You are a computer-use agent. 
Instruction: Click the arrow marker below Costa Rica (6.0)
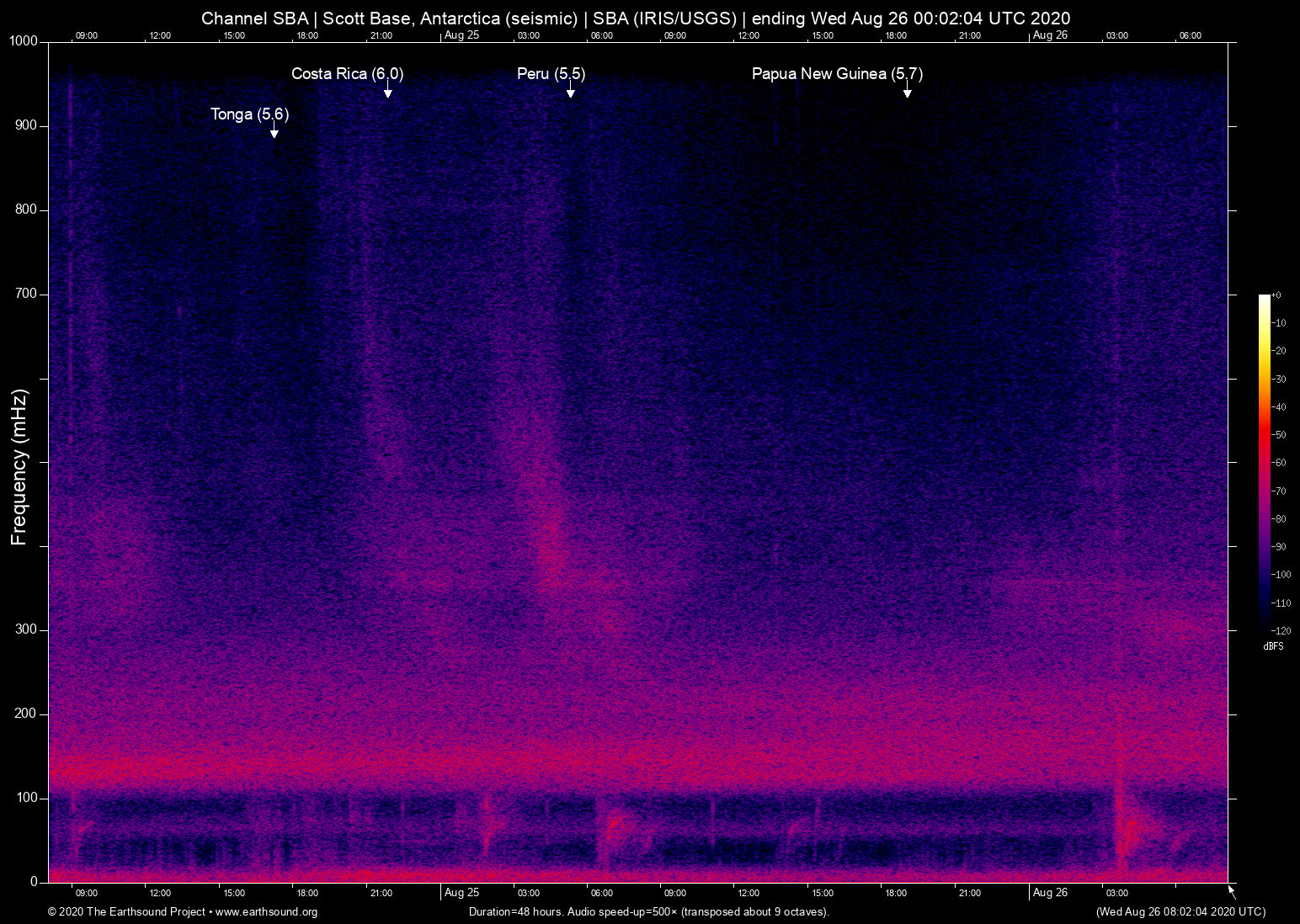387,93
